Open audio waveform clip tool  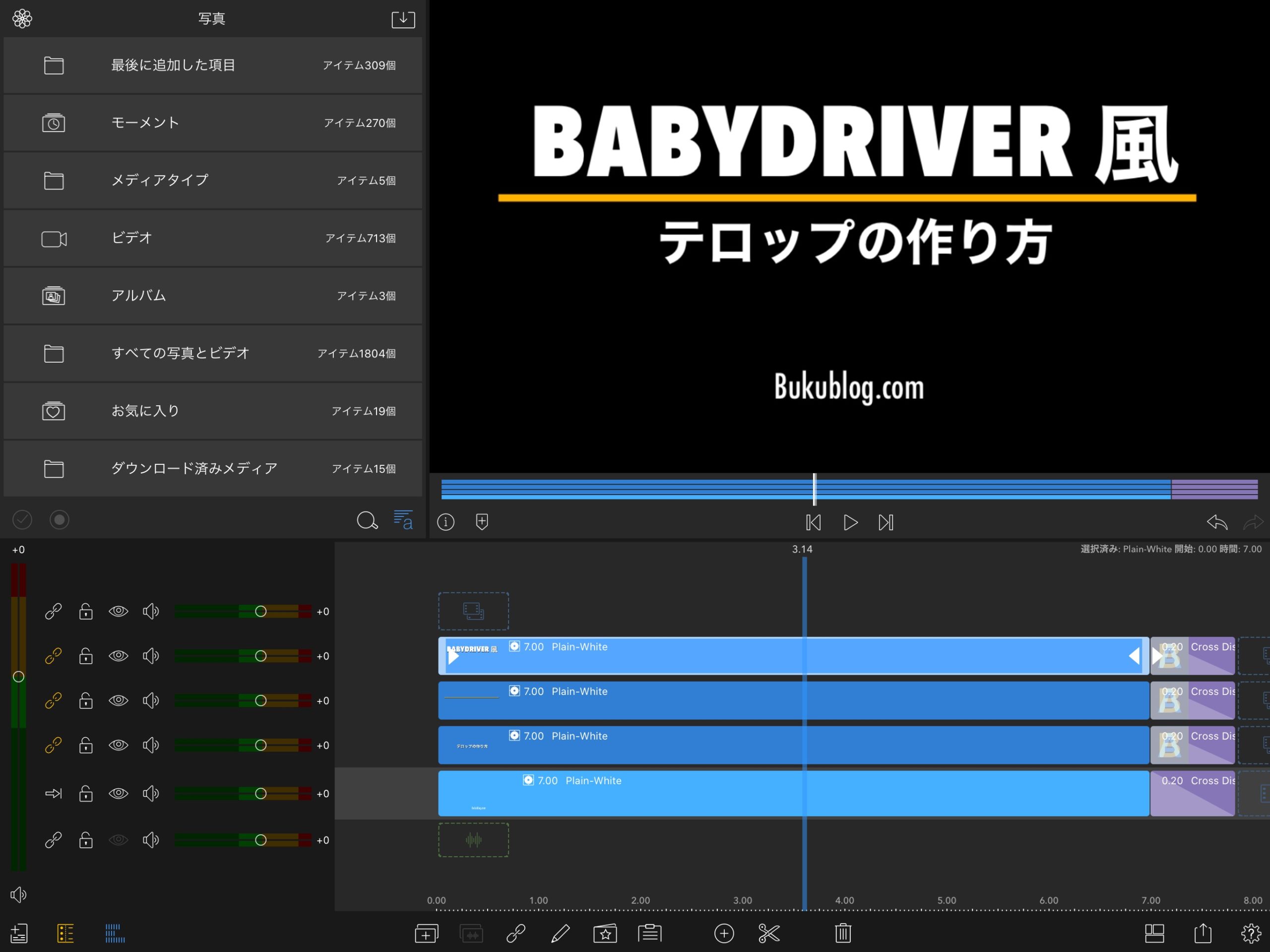tap(471, 933)
